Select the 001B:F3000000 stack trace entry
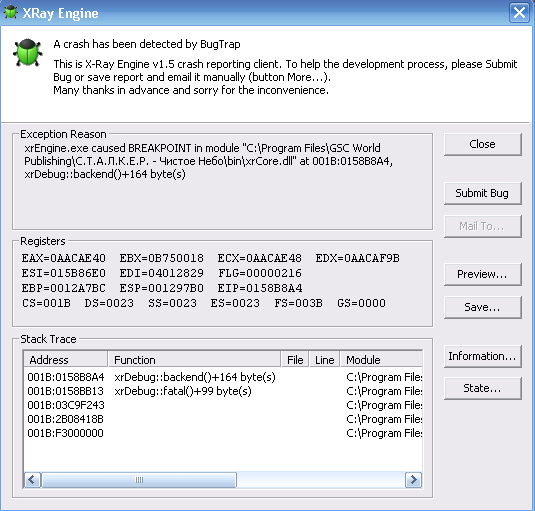535x511 pixels. [x=223, y=433]
